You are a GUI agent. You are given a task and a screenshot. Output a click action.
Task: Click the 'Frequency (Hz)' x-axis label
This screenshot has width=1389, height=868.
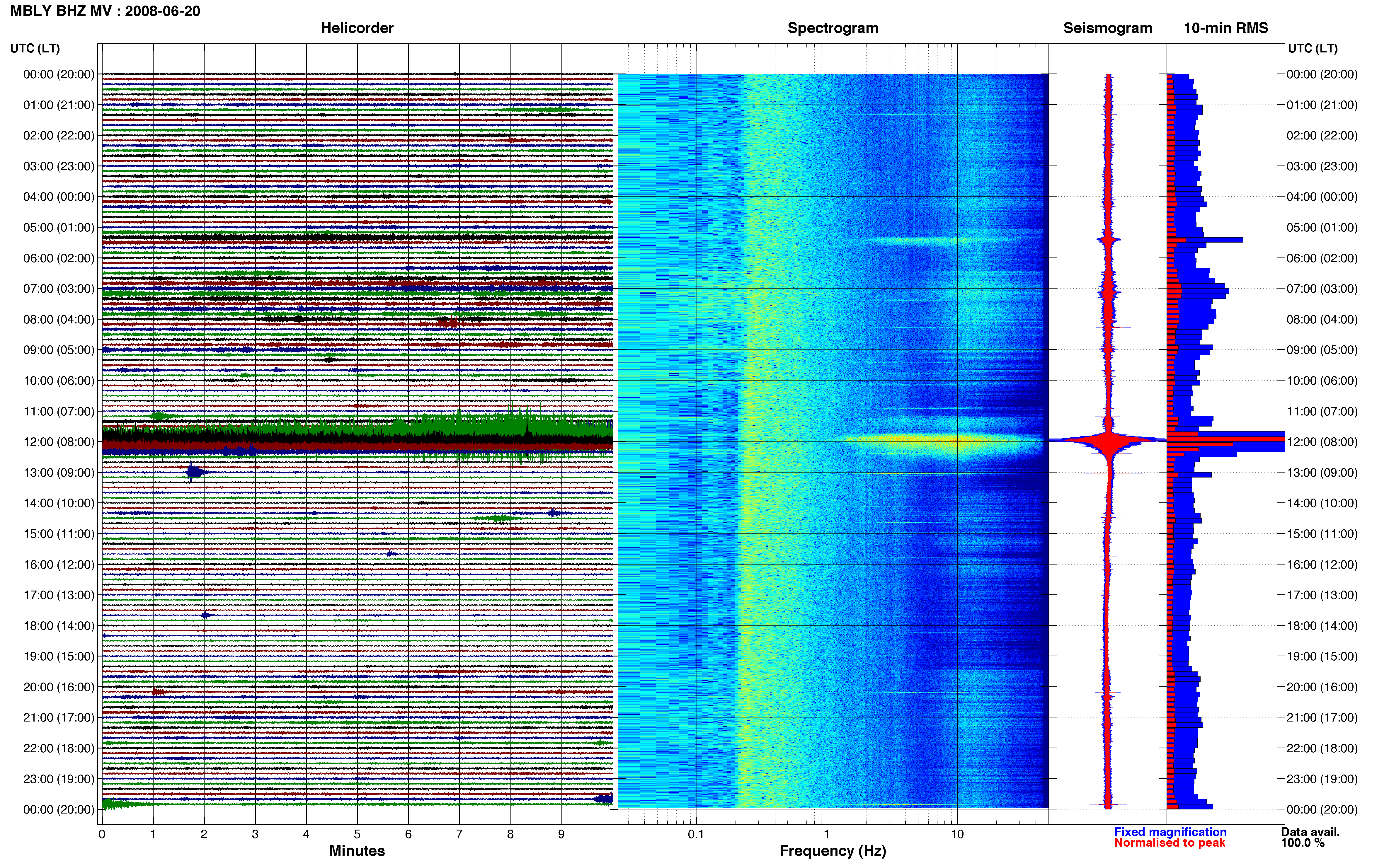pos(833,851)
